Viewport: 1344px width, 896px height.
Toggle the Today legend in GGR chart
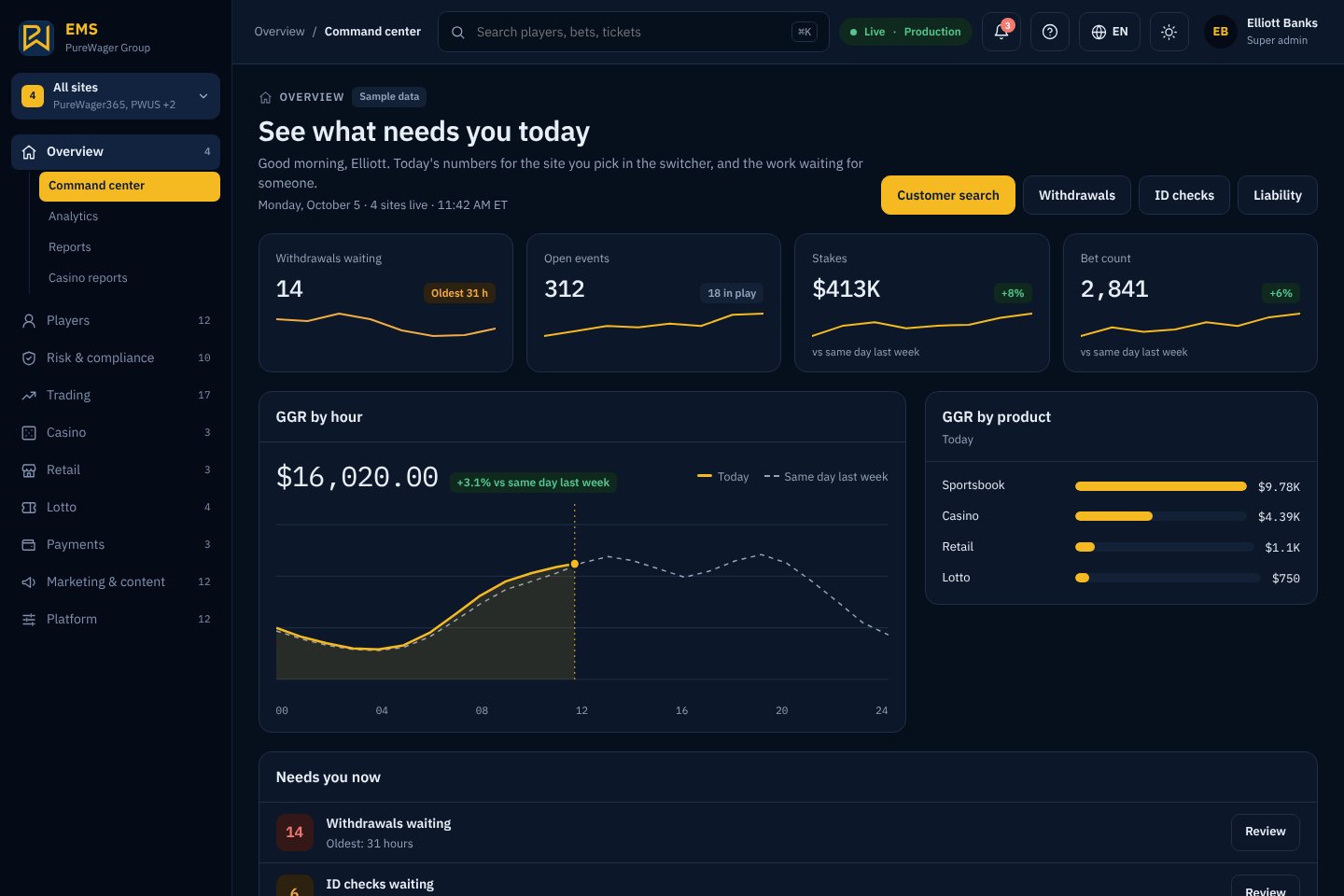723,477
